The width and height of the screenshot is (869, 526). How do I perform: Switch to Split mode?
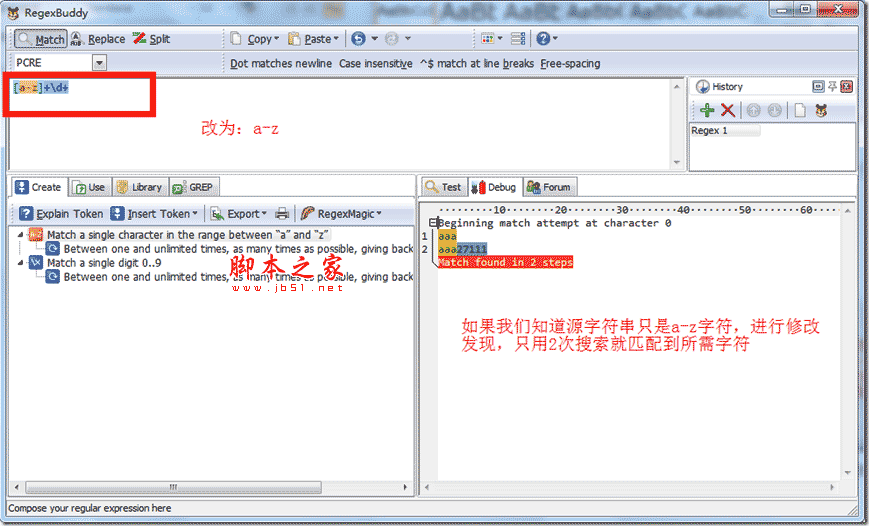tap(151, 39)
